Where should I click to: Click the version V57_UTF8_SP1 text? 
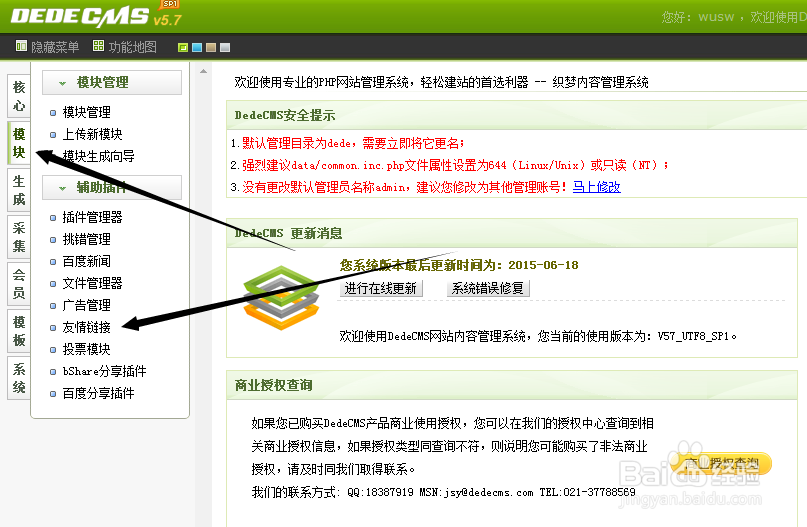[696, 336]
